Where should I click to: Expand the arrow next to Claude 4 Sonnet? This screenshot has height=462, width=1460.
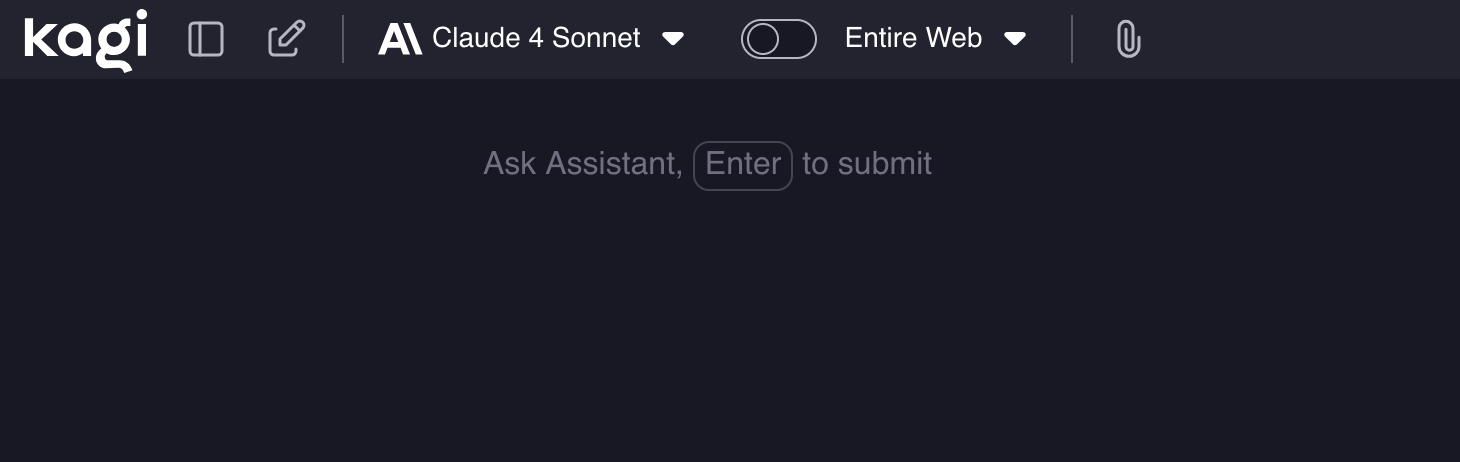coord(674,39)
